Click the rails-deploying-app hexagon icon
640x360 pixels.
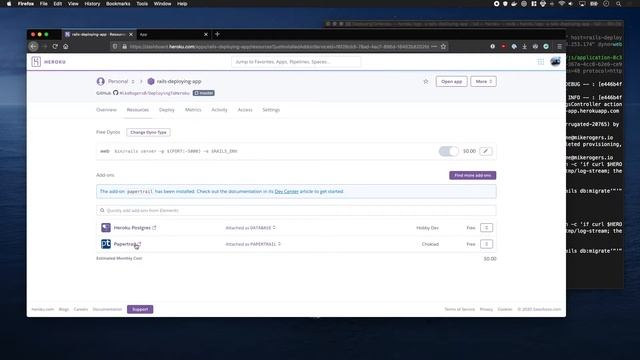(x=151, y=81)
